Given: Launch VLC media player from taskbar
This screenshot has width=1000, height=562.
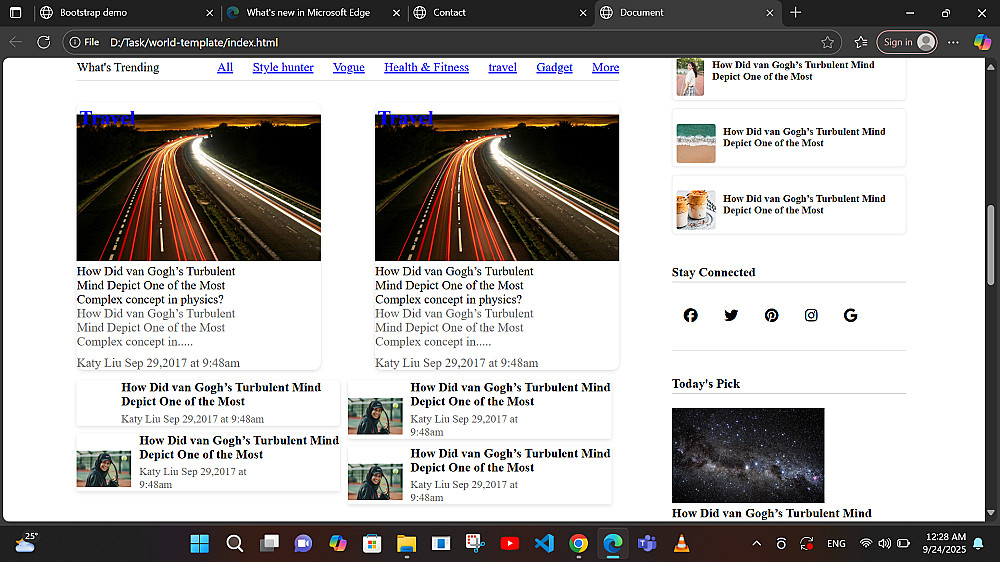Looking at the screenshot, I should [682, 544].
